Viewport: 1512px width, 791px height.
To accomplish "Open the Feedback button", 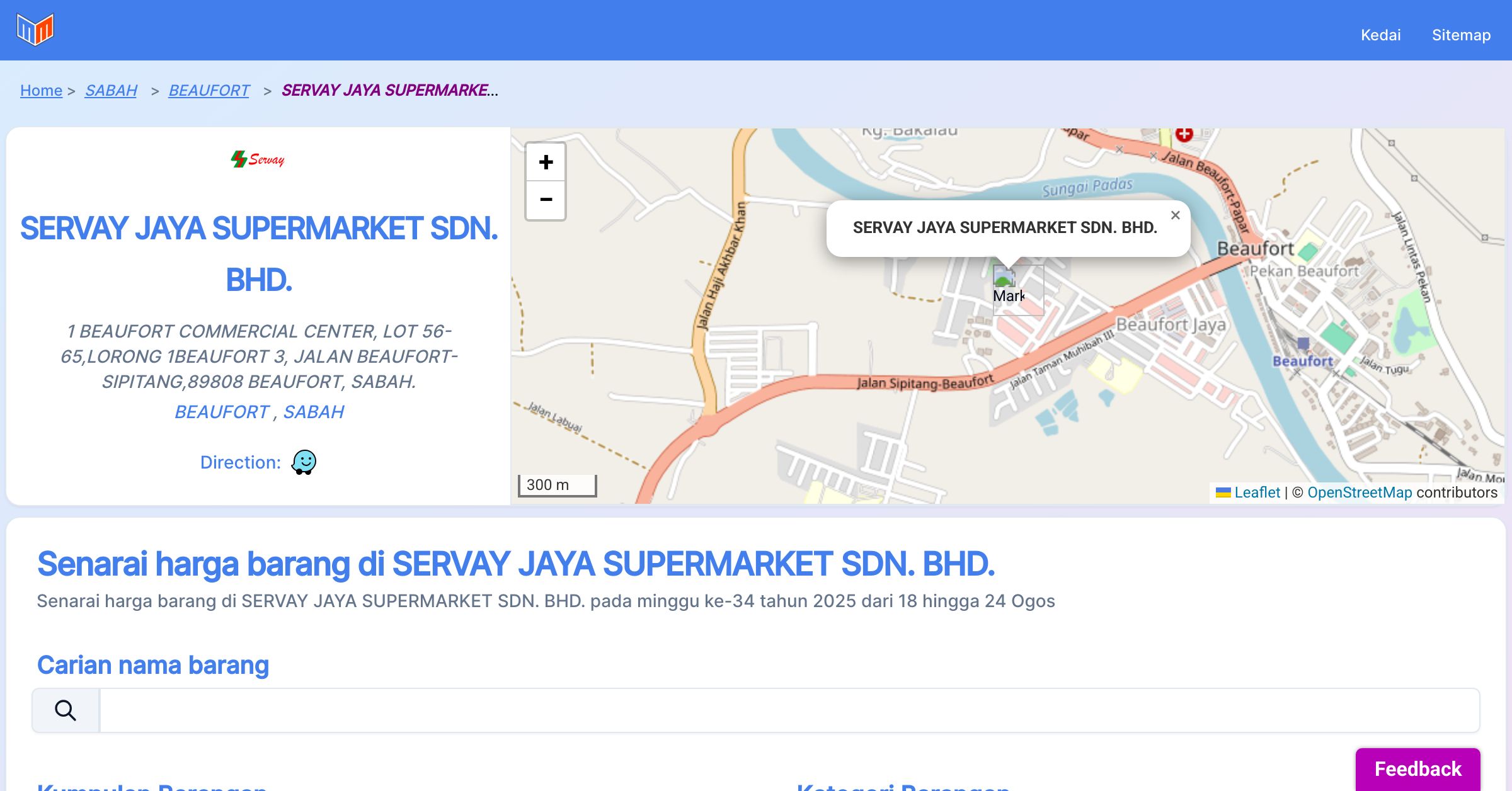I will point(1417,769).
